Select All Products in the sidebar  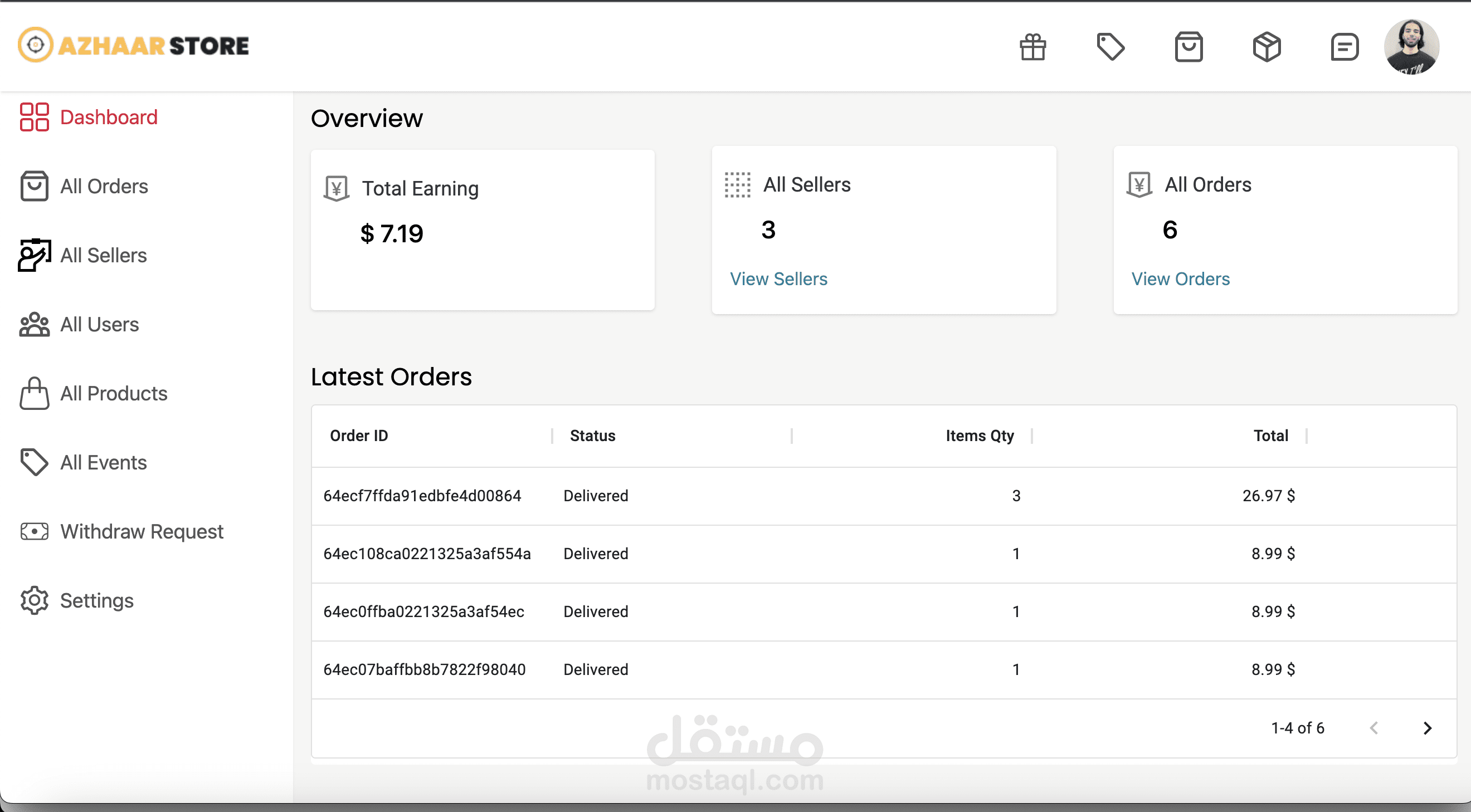[114, 393]
